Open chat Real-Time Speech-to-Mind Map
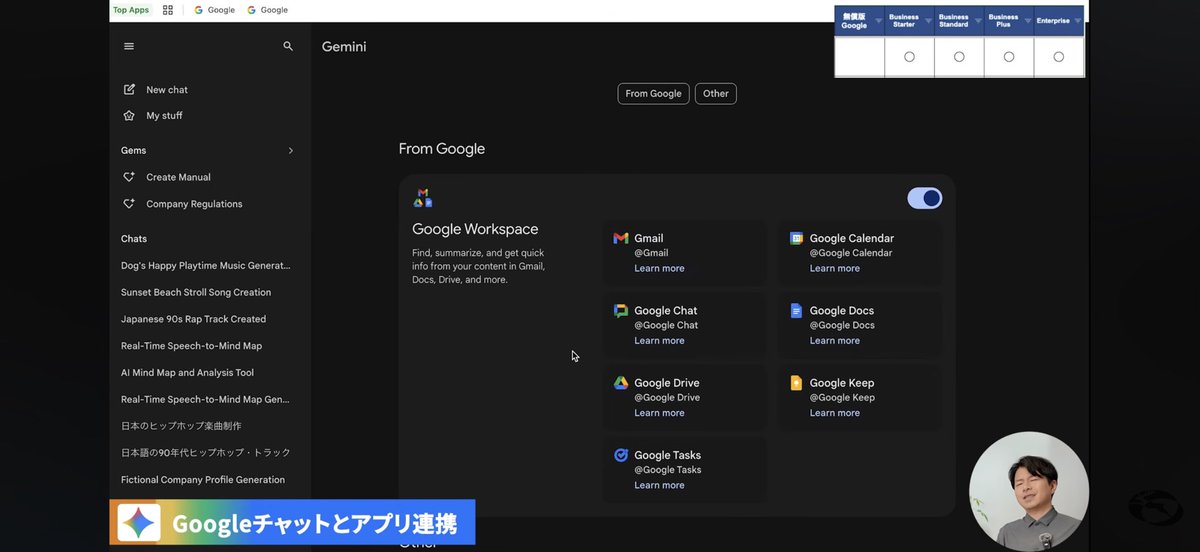 (191, 346)
